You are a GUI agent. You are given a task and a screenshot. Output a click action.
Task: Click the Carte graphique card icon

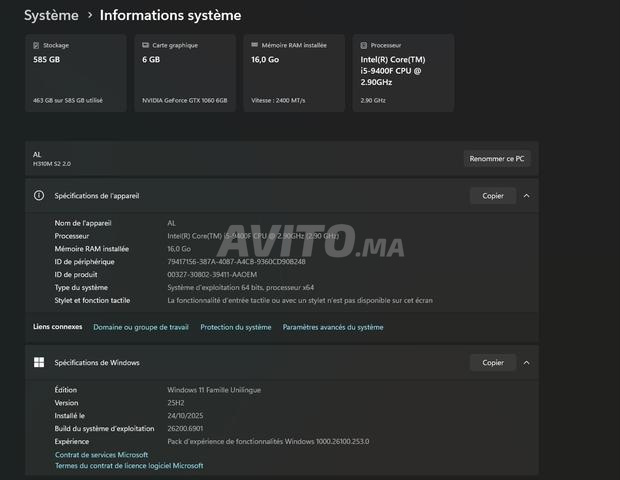tap(146, 46)
